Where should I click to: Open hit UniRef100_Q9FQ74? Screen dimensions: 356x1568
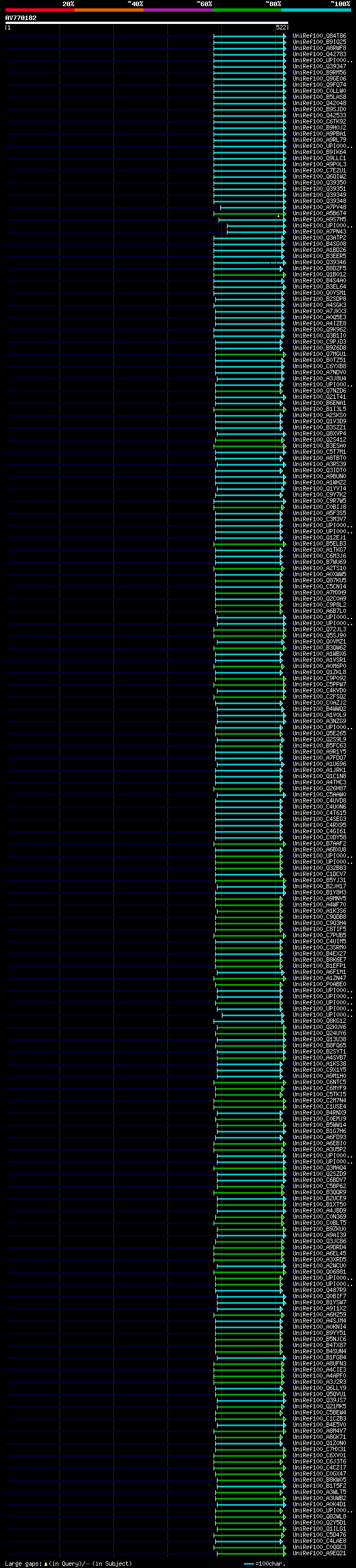tap(319, 85)
